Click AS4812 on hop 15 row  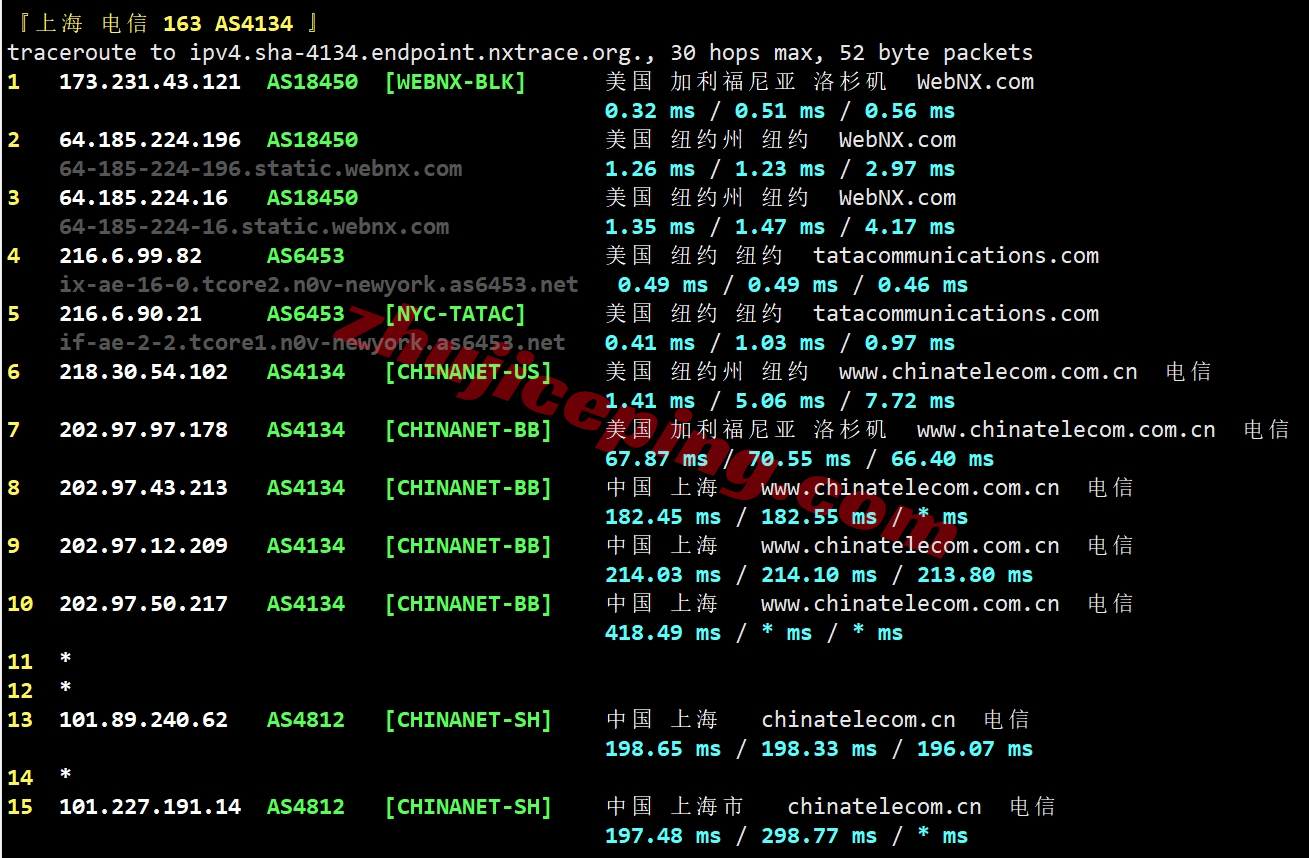pos(306,807)
